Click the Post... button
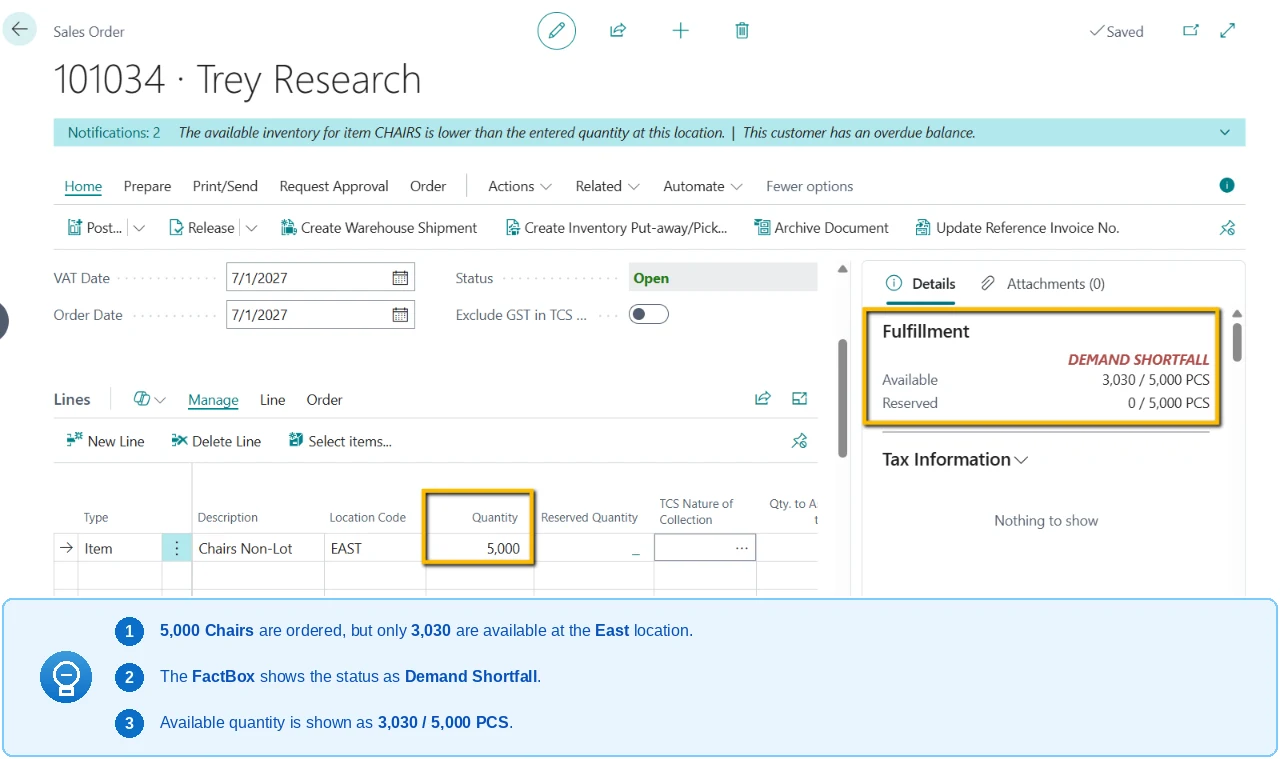Viewport: 1280px width, 759px height. pyautogui.click(x=94, y=228)
